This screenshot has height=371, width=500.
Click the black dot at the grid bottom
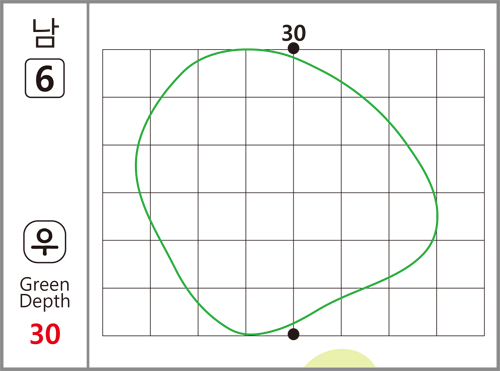pyautogui.click(x=293, y=334)
